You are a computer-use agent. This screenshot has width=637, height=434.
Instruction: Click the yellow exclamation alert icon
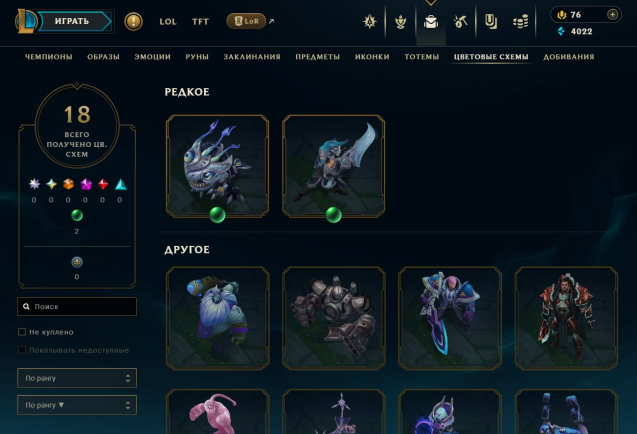[133, 21]
